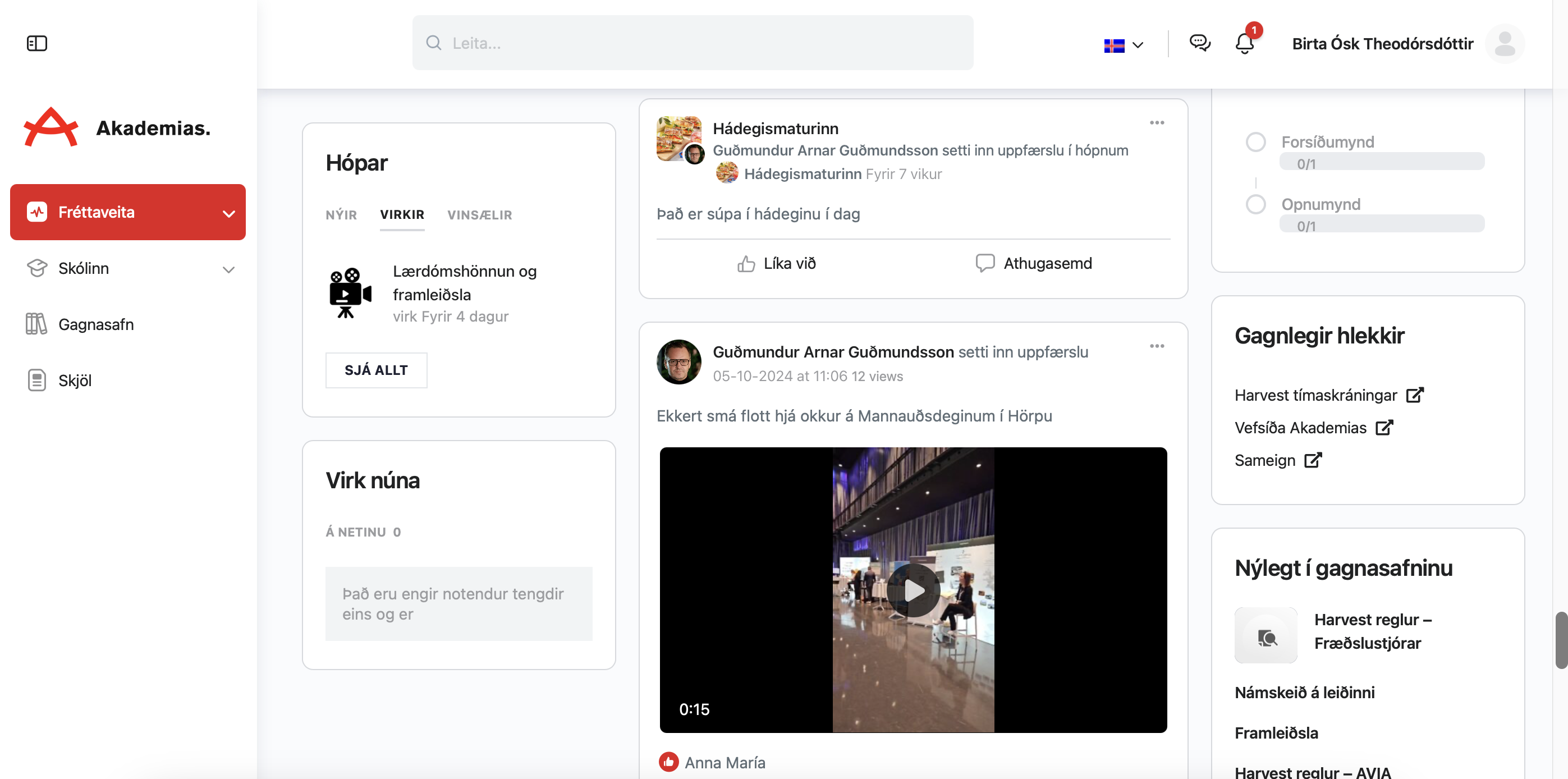
Task: Click the Leita search field
Action: coord(692,43)
